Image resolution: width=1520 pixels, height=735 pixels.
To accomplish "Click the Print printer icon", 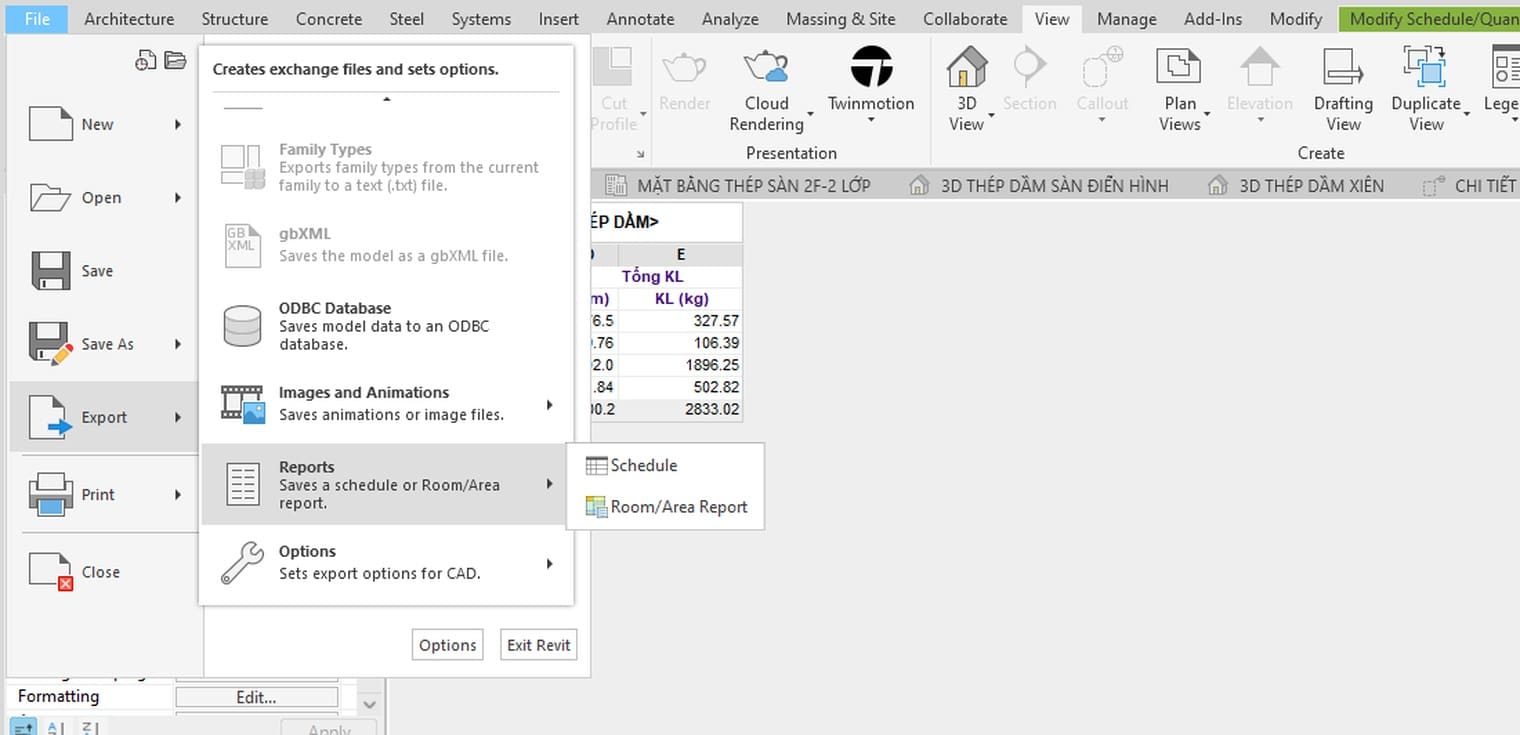I will point(51,494).
